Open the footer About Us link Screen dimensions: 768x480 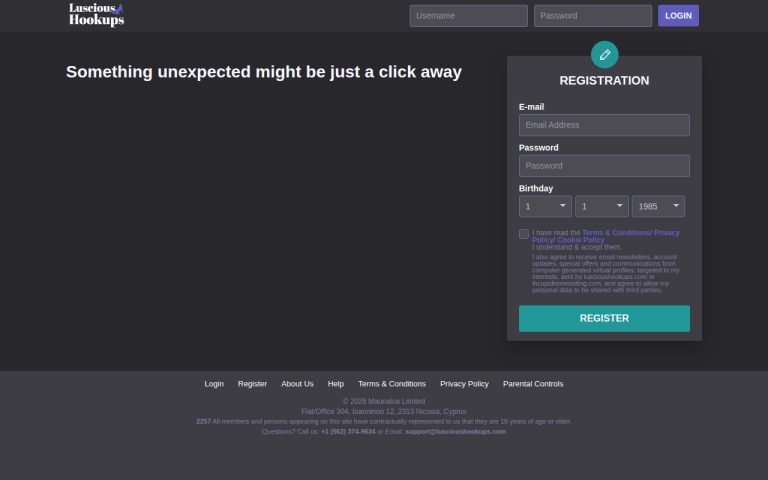[297, 384]
